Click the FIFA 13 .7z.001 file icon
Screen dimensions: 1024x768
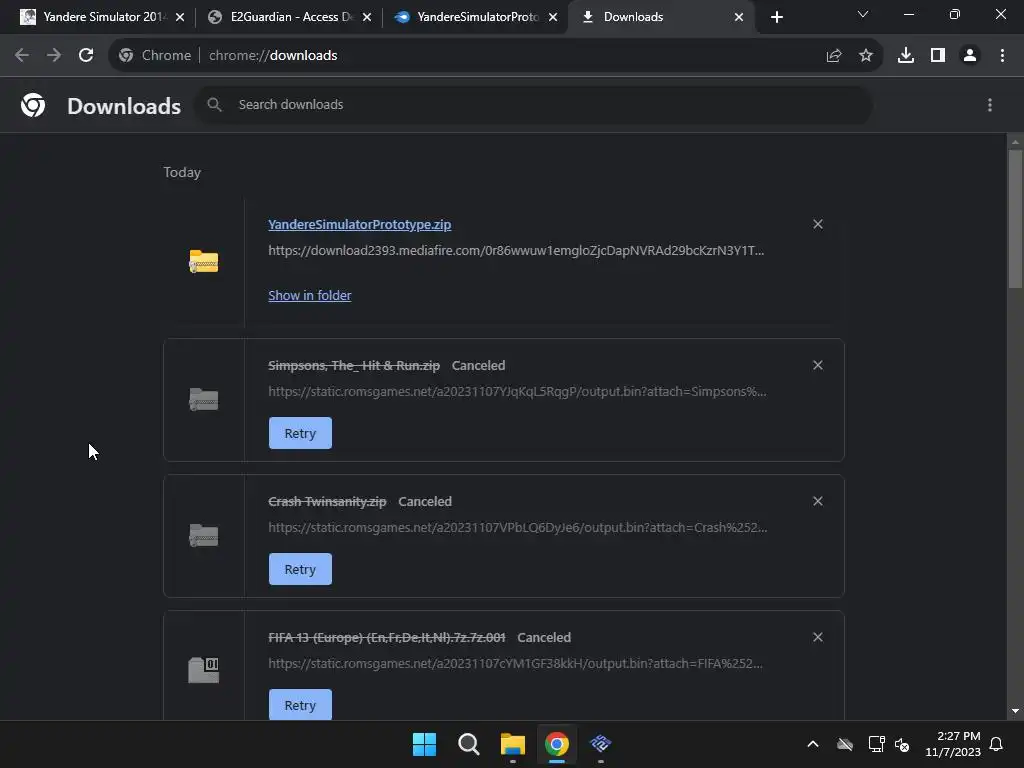coord(204,669)
